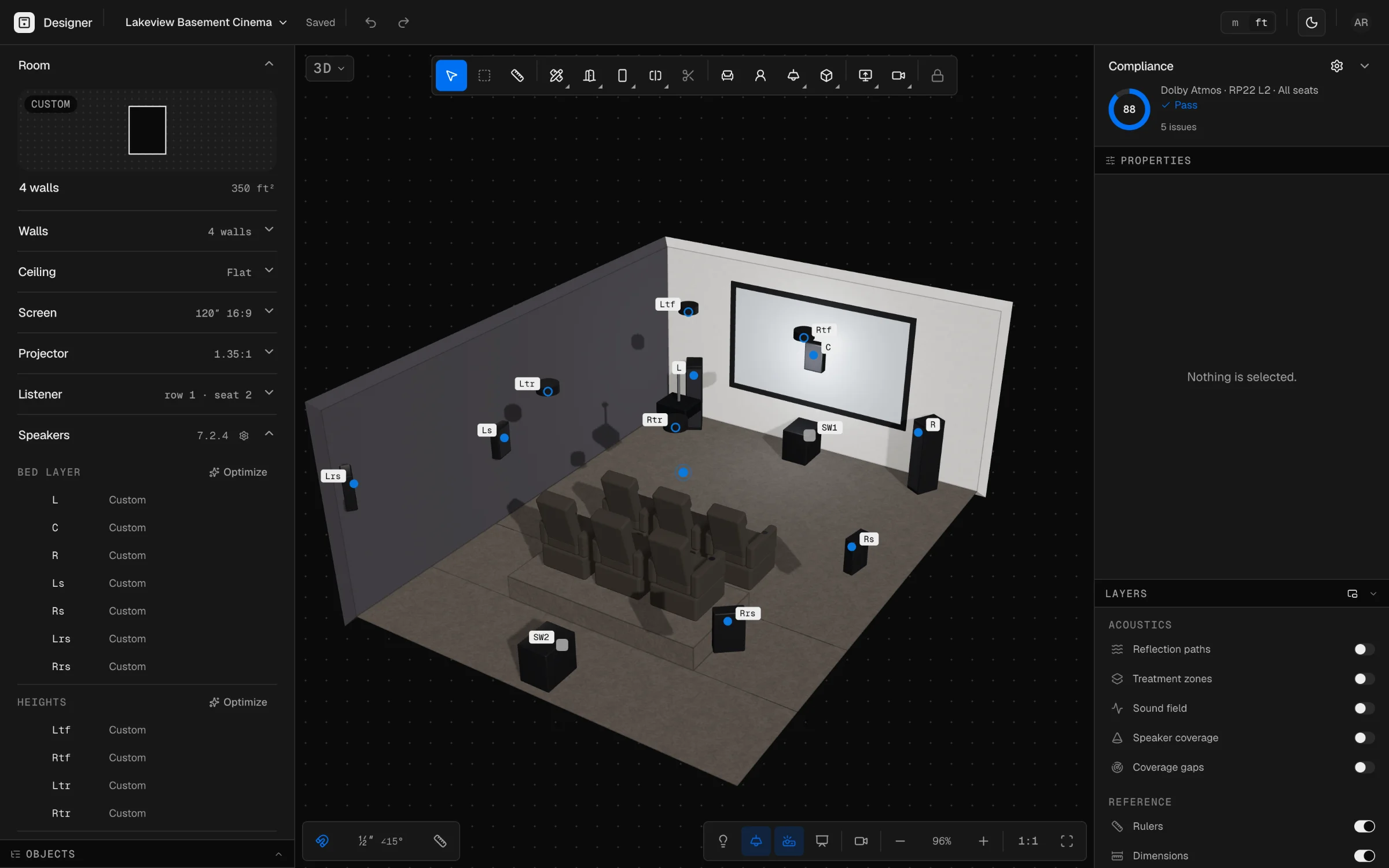Select the person listener tool
This screenshot has width=1389, height=868.
point(760,76)
